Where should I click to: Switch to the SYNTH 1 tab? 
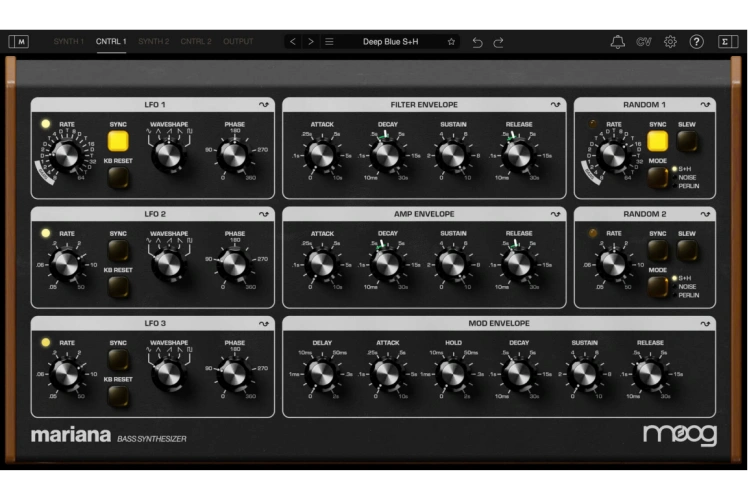68,42
